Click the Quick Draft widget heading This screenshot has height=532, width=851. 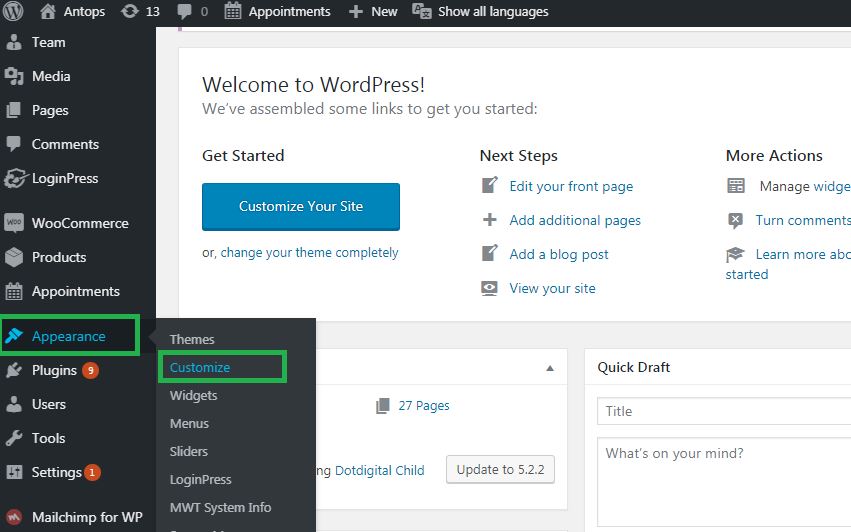[633, 368]
